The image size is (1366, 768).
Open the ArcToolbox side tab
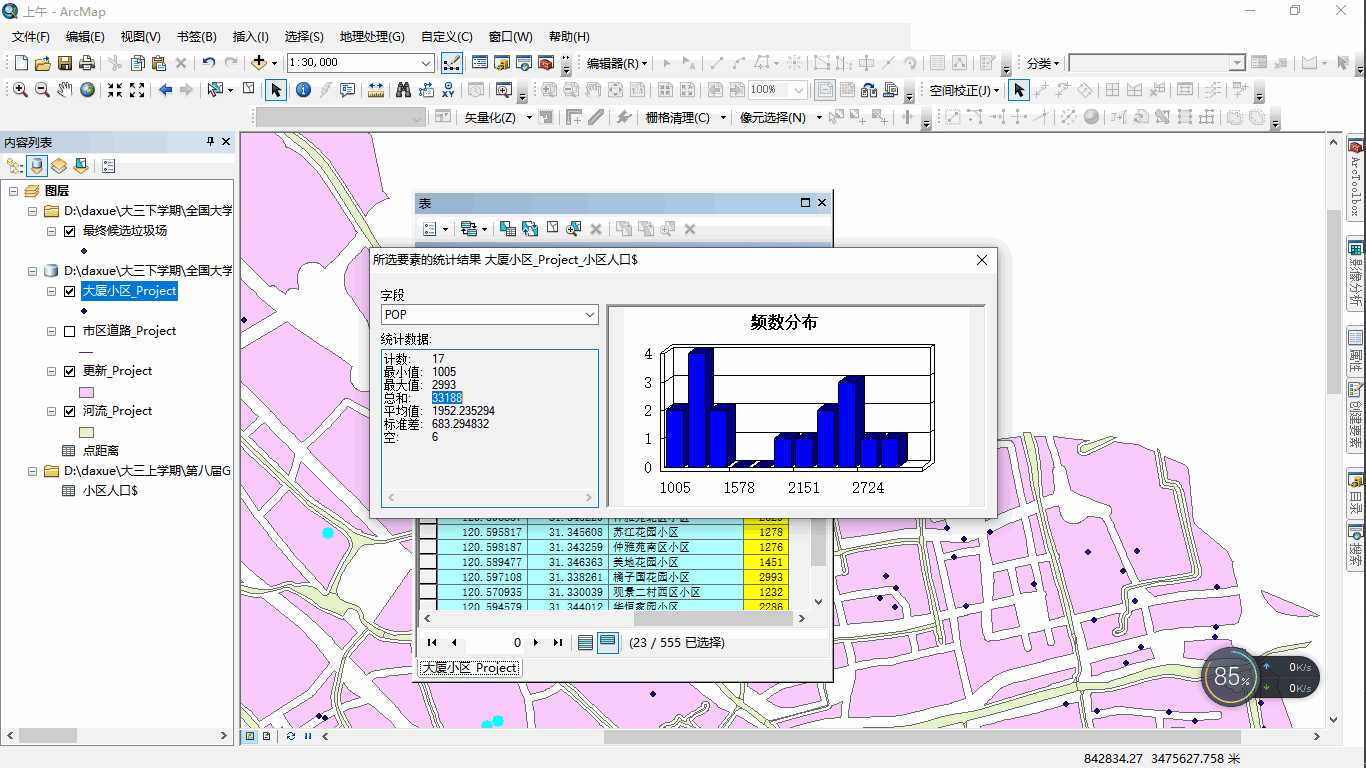1356,177
